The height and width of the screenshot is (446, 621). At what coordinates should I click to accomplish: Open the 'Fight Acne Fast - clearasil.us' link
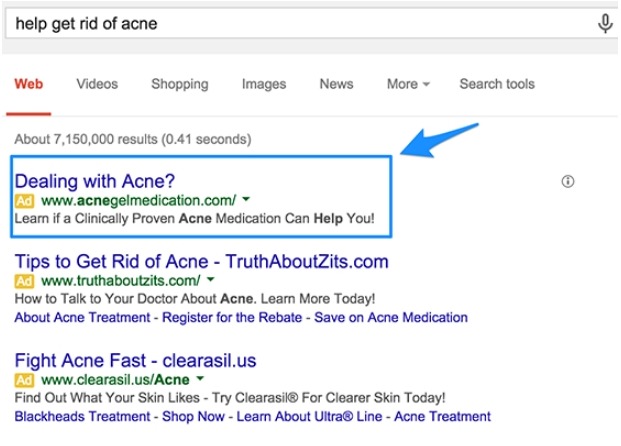pos(135,361)
